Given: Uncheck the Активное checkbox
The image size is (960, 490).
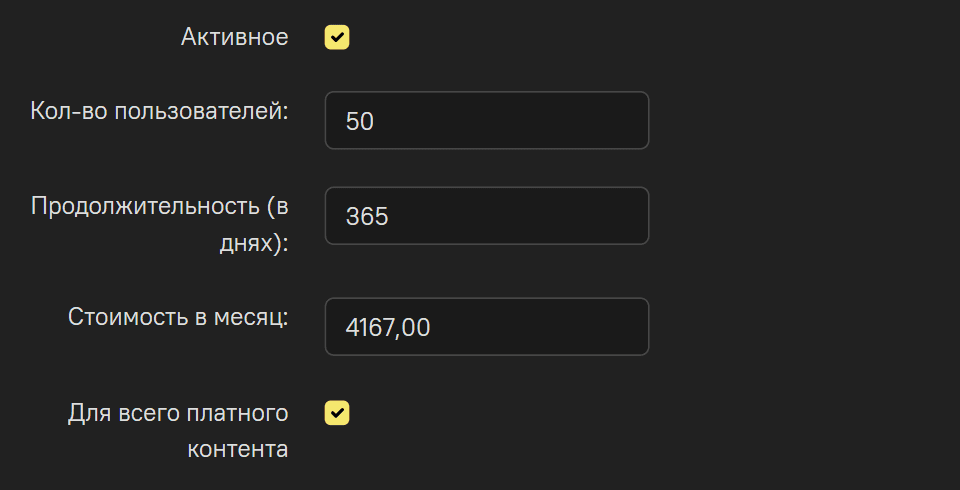Looking at the screenshot, I should [x=337, y=38].
